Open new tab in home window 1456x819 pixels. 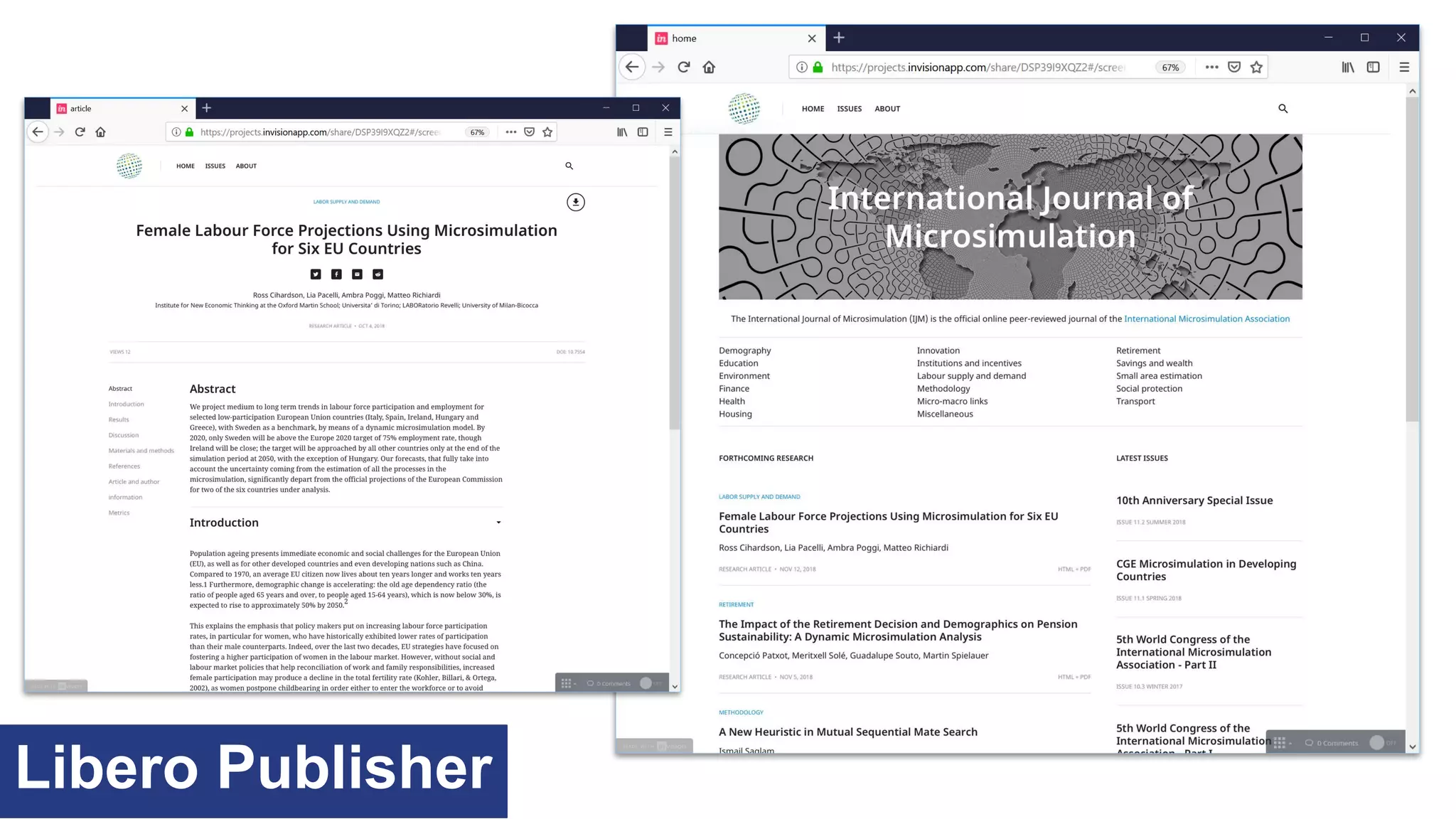[x=839, y=38]
